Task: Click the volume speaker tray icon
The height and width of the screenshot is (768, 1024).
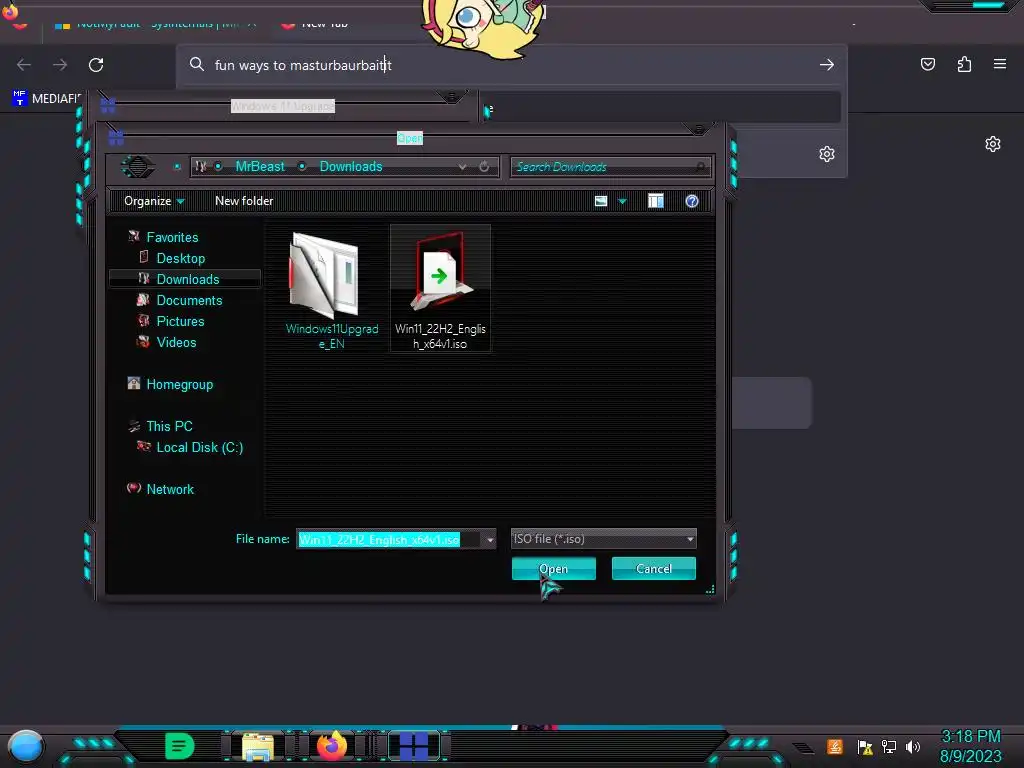Action: point(912,746)
